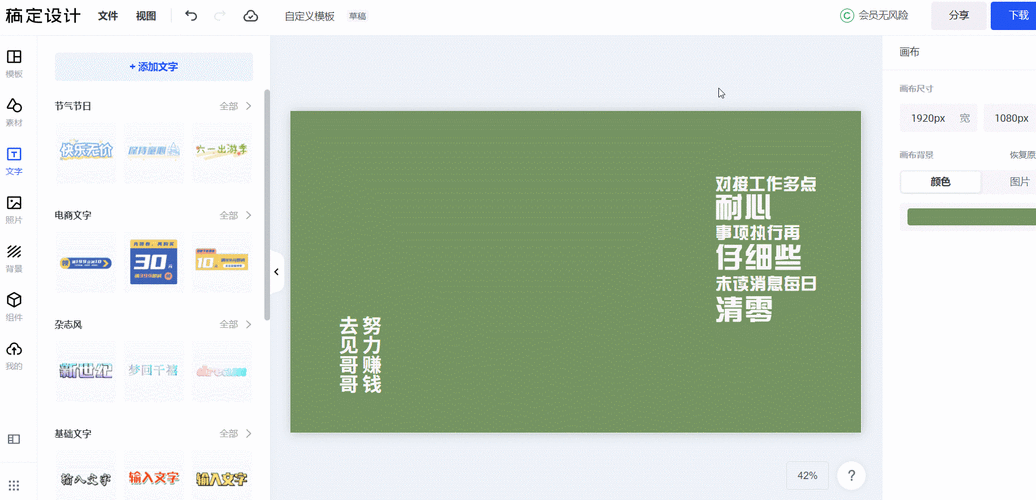
Task: Select the 梦回千禧 text style thumbnail
Action: (154, 371)
